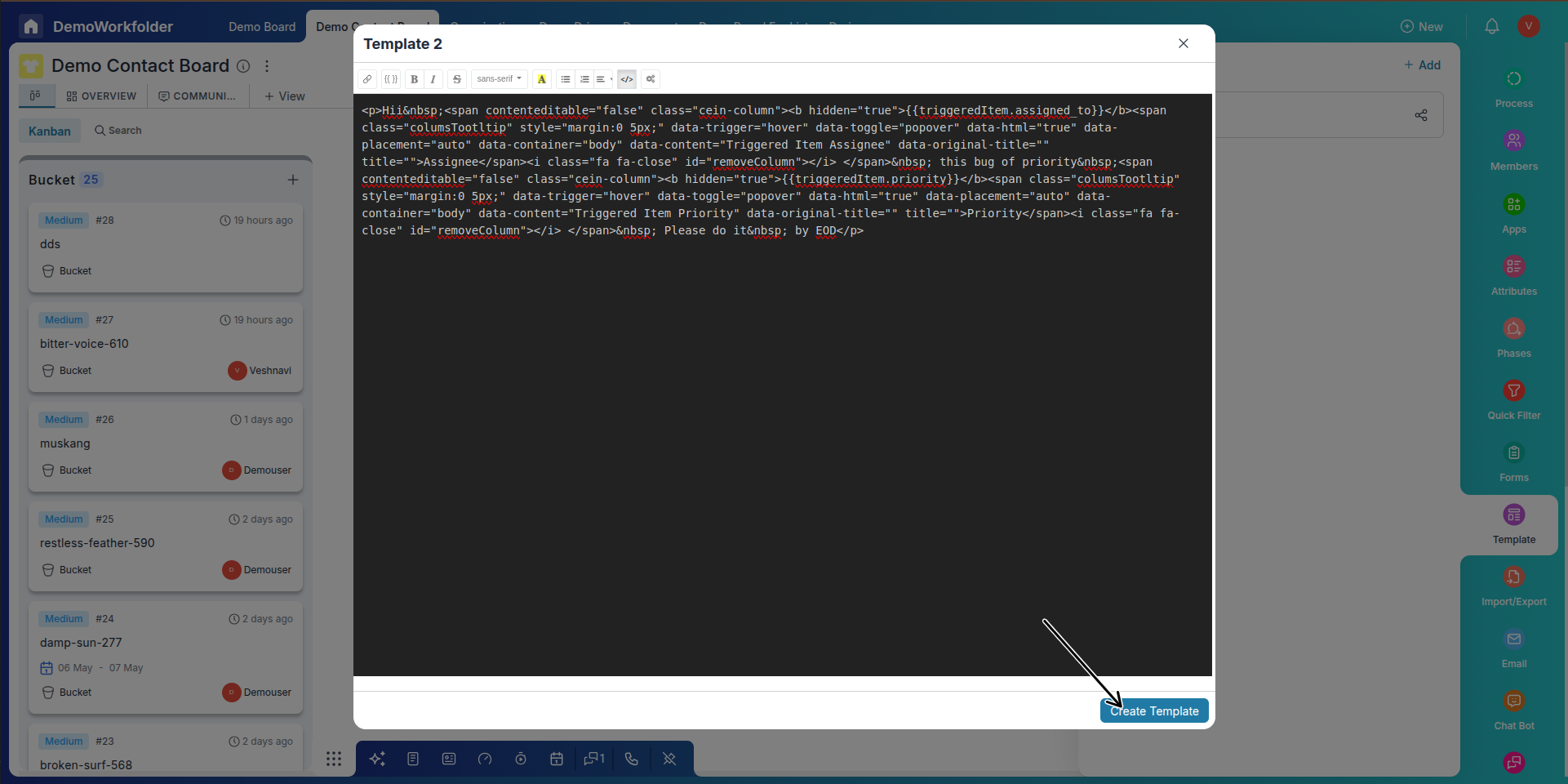Screen dimensions: 1568x784
Task: Open Chat Bot in the right sidebar
Action: coord(1514,710)
